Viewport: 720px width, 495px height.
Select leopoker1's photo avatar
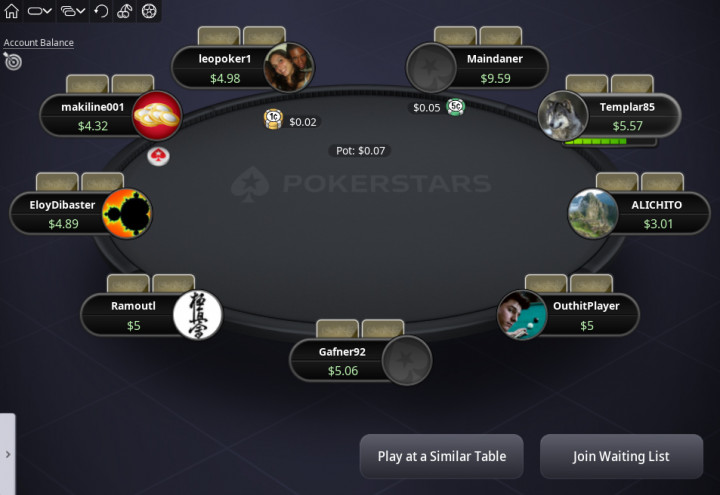pos(288,68)
